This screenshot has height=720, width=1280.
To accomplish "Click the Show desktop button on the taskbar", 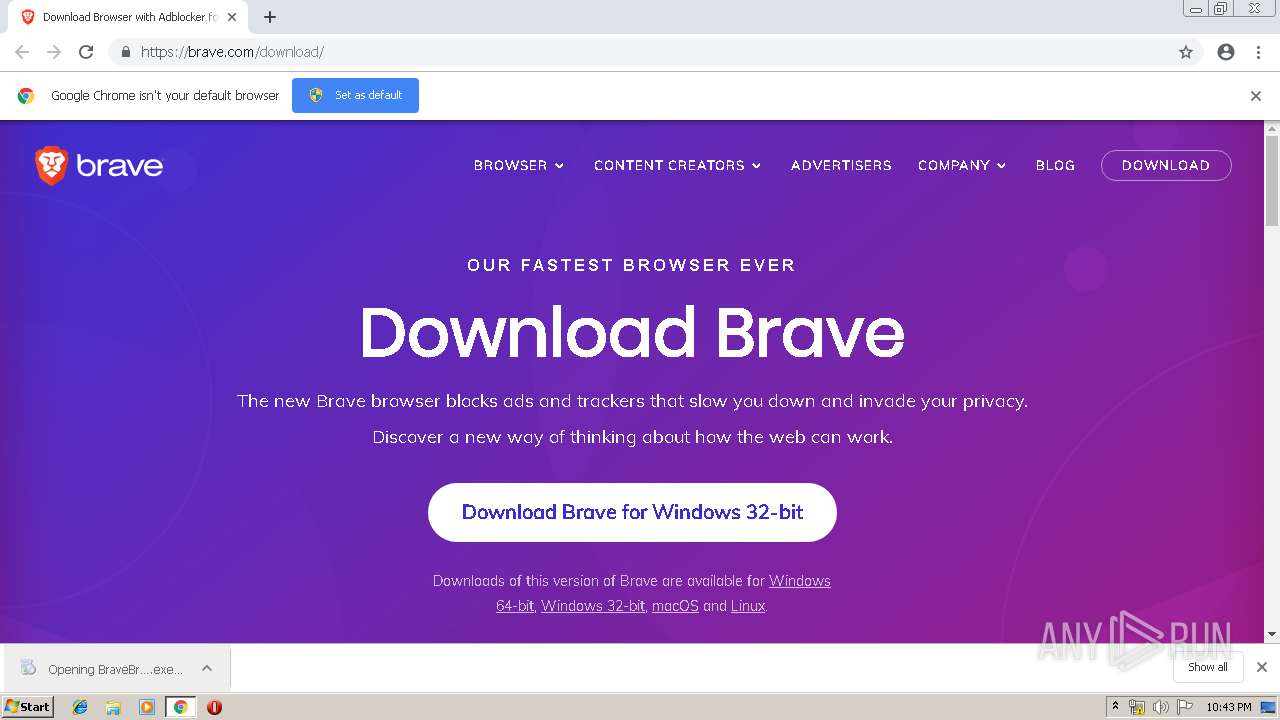I will click(x=1269, y=707).
